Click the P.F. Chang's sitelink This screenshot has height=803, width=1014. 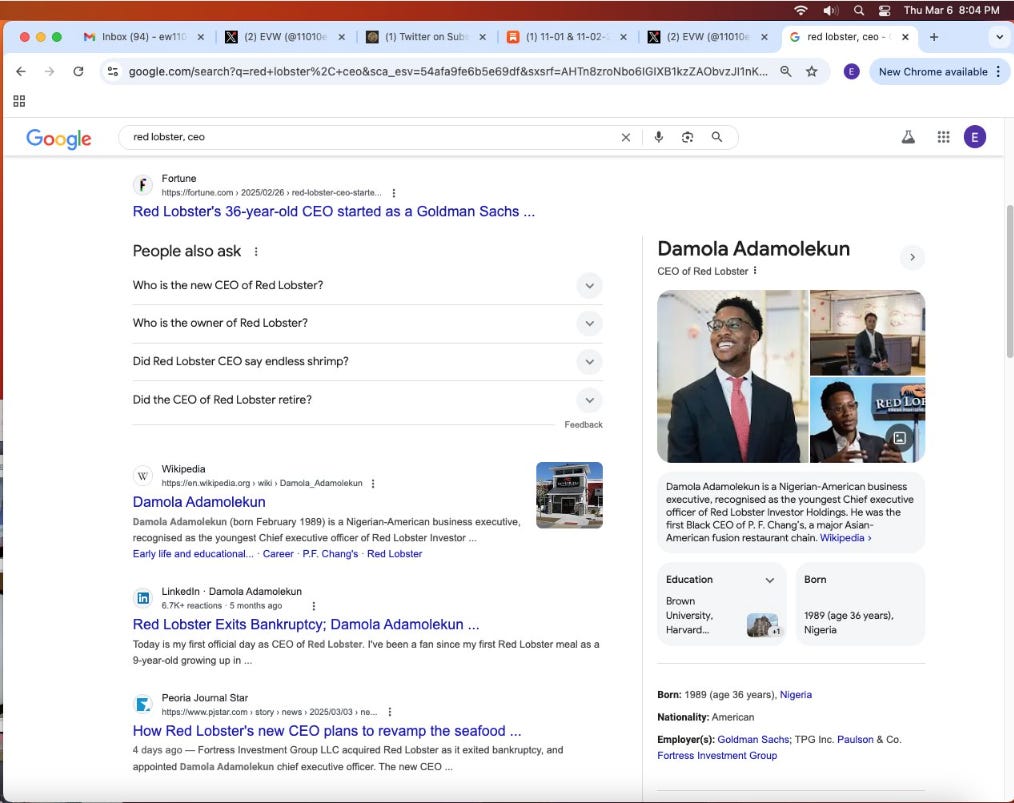point(330,554)
